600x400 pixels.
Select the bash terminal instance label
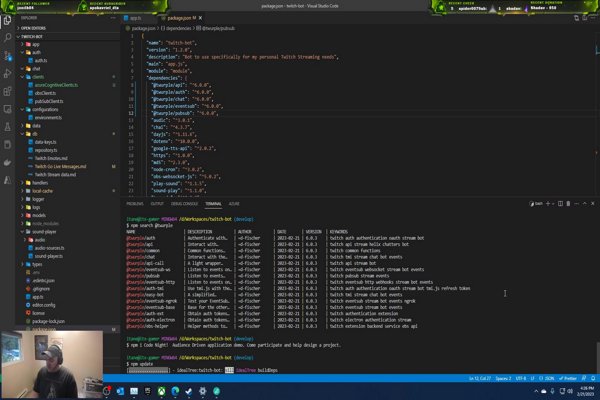pos(536,204)
